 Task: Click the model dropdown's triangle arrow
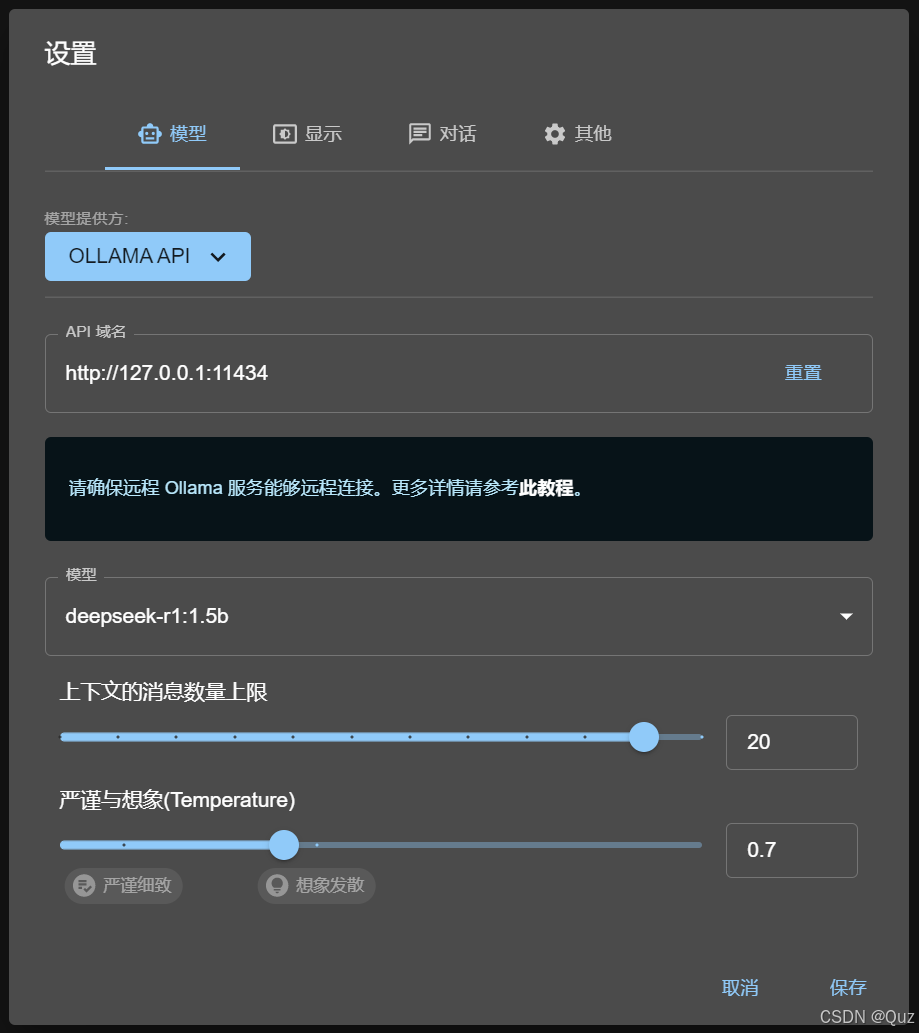[x=847, y=617]
